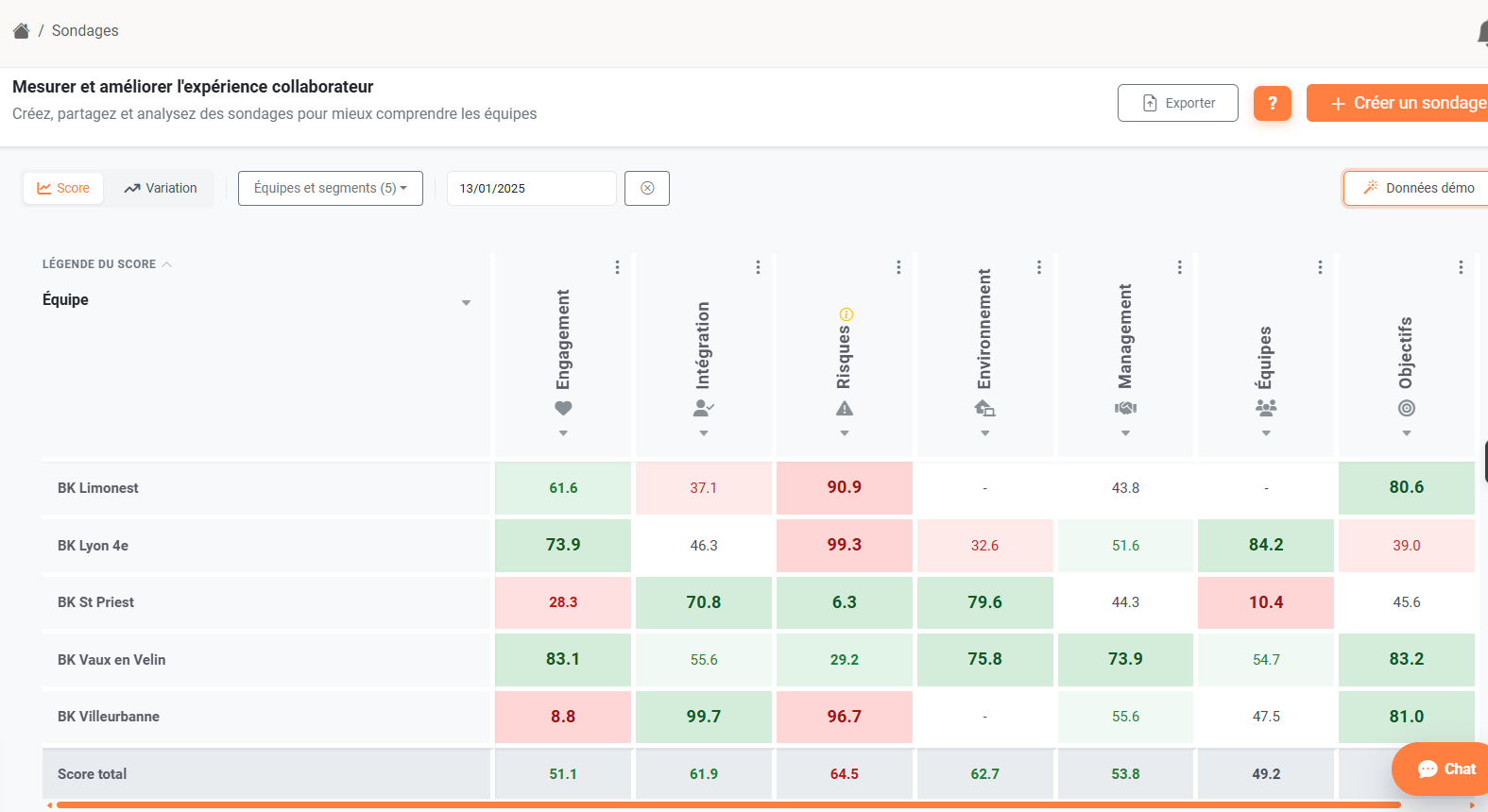
Task: Click the Objectifs target icon
Action: 1407,408
